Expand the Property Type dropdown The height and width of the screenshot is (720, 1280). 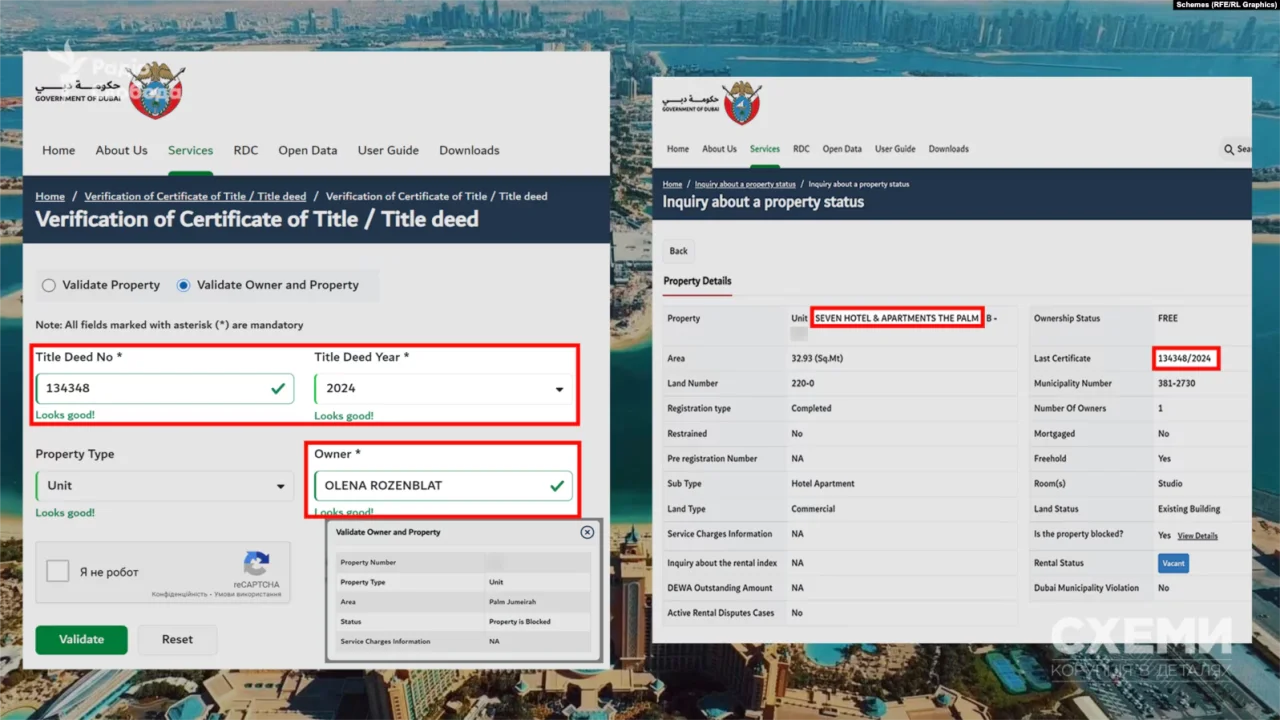164,486
